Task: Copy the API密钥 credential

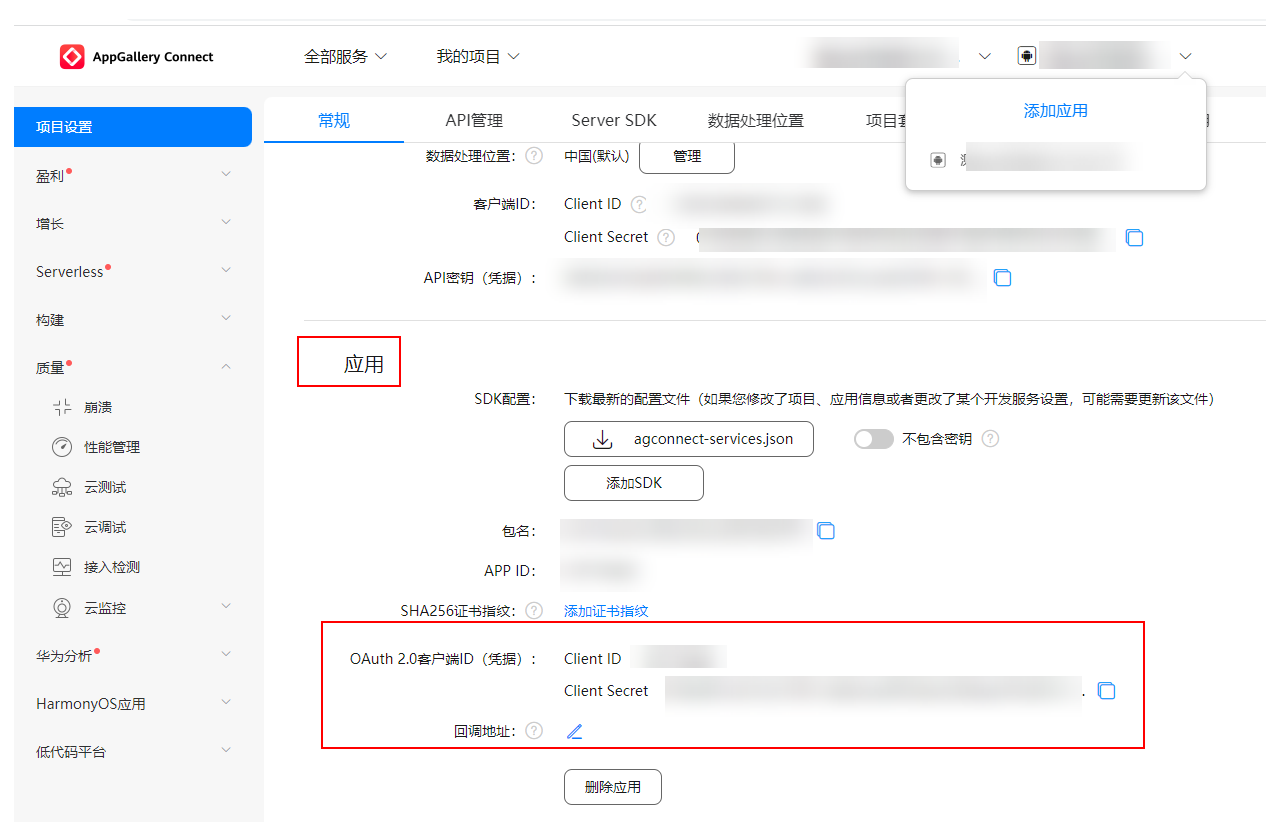Action: pyautogui.click(x=1002, y=277)
